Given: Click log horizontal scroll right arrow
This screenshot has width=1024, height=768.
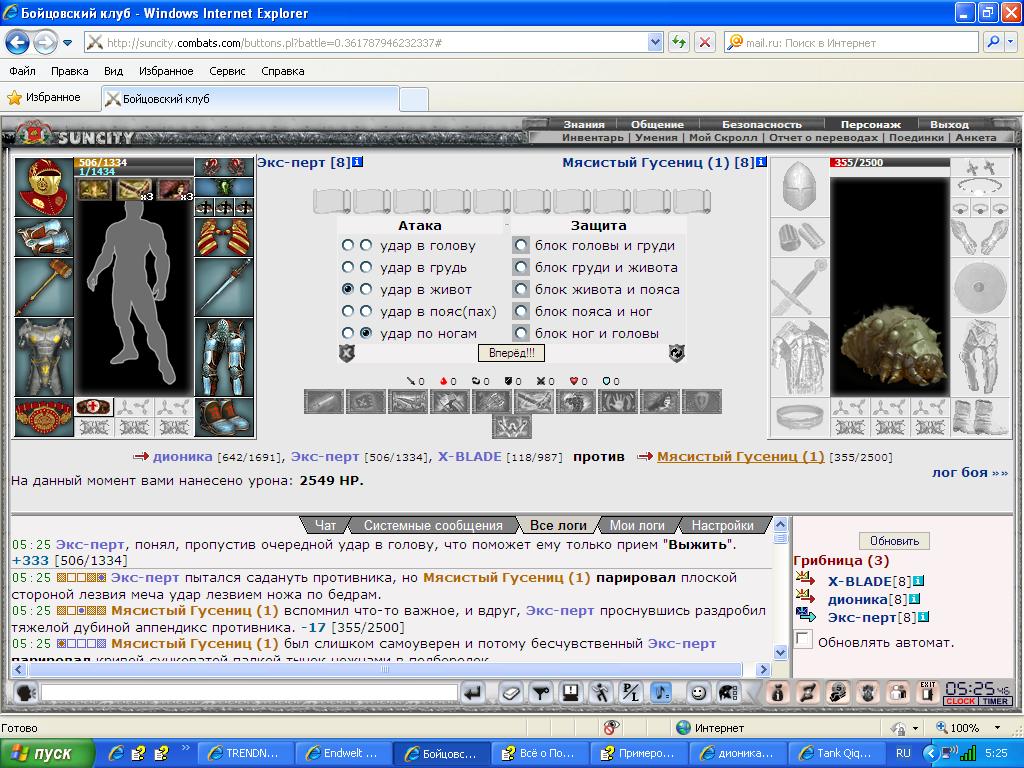Looking at the screenshot, I should [763, 669].
